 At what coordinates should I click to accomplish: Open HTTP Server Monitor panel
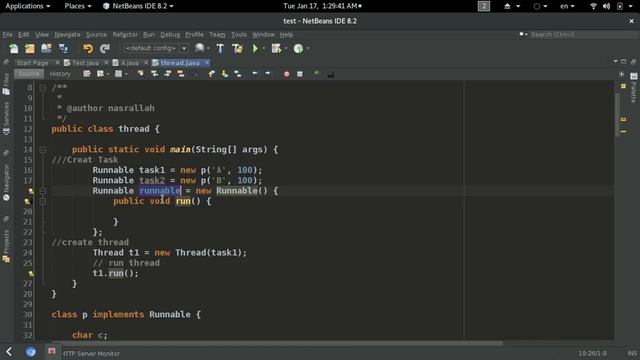(91, 353)
